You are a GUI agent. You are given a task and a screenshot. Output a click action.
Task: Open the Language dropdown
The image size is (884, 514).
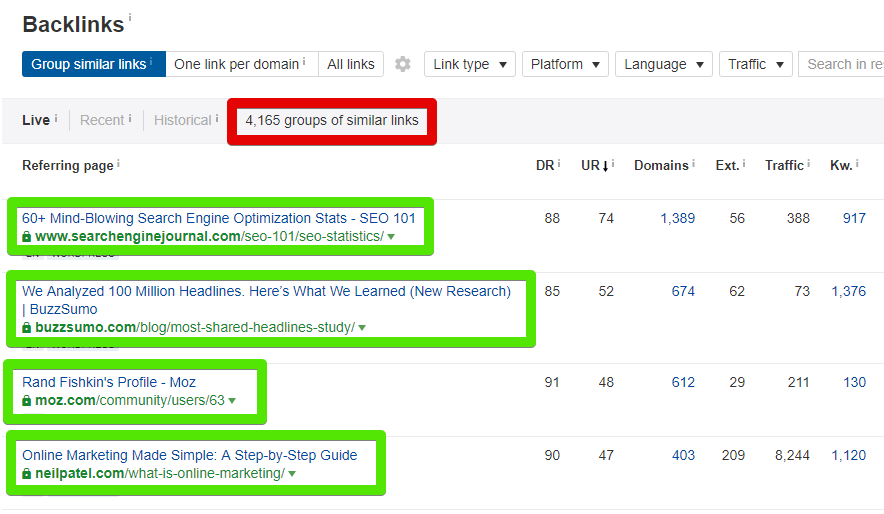click(664, 64)
